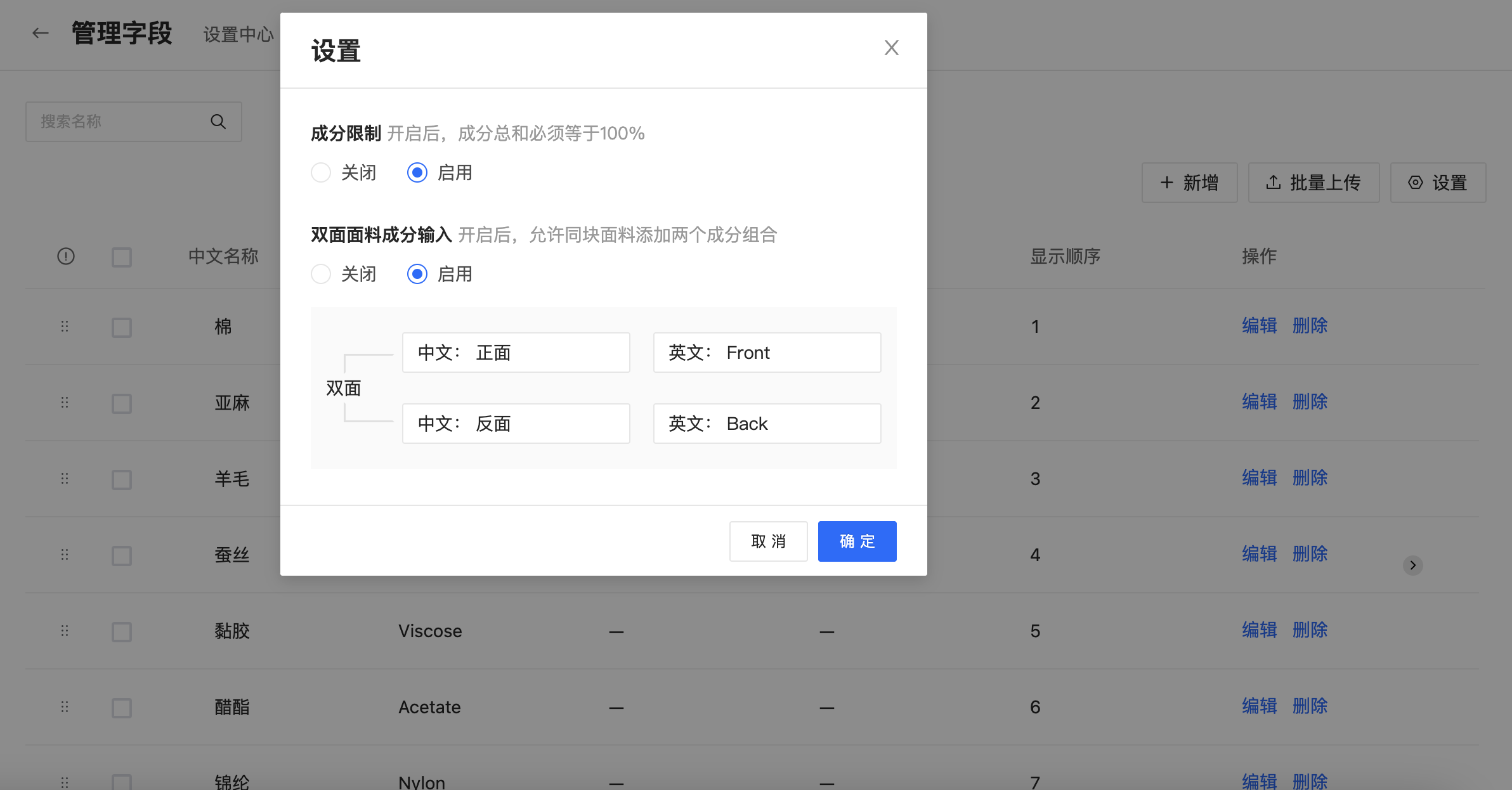Click 编辑 link for the 黏胶 row

coord(1259,630)
